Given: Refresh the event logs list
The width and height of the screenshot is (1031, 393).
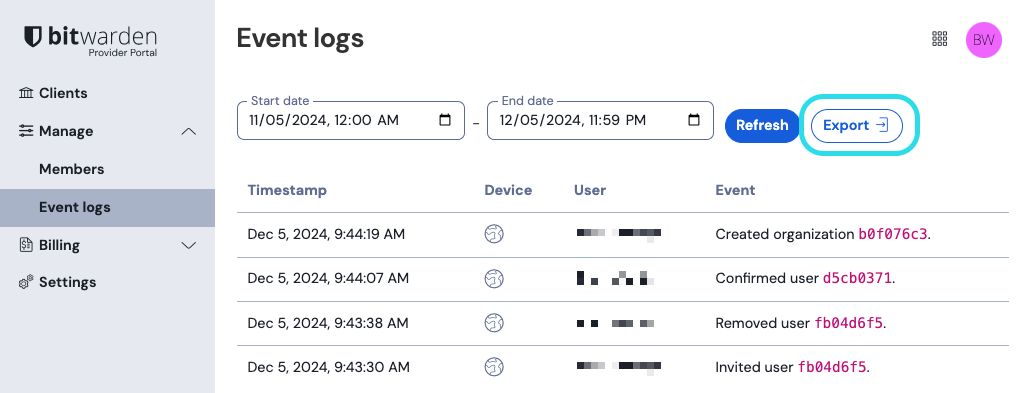Looking at the screenshot, I should (762, 126).
